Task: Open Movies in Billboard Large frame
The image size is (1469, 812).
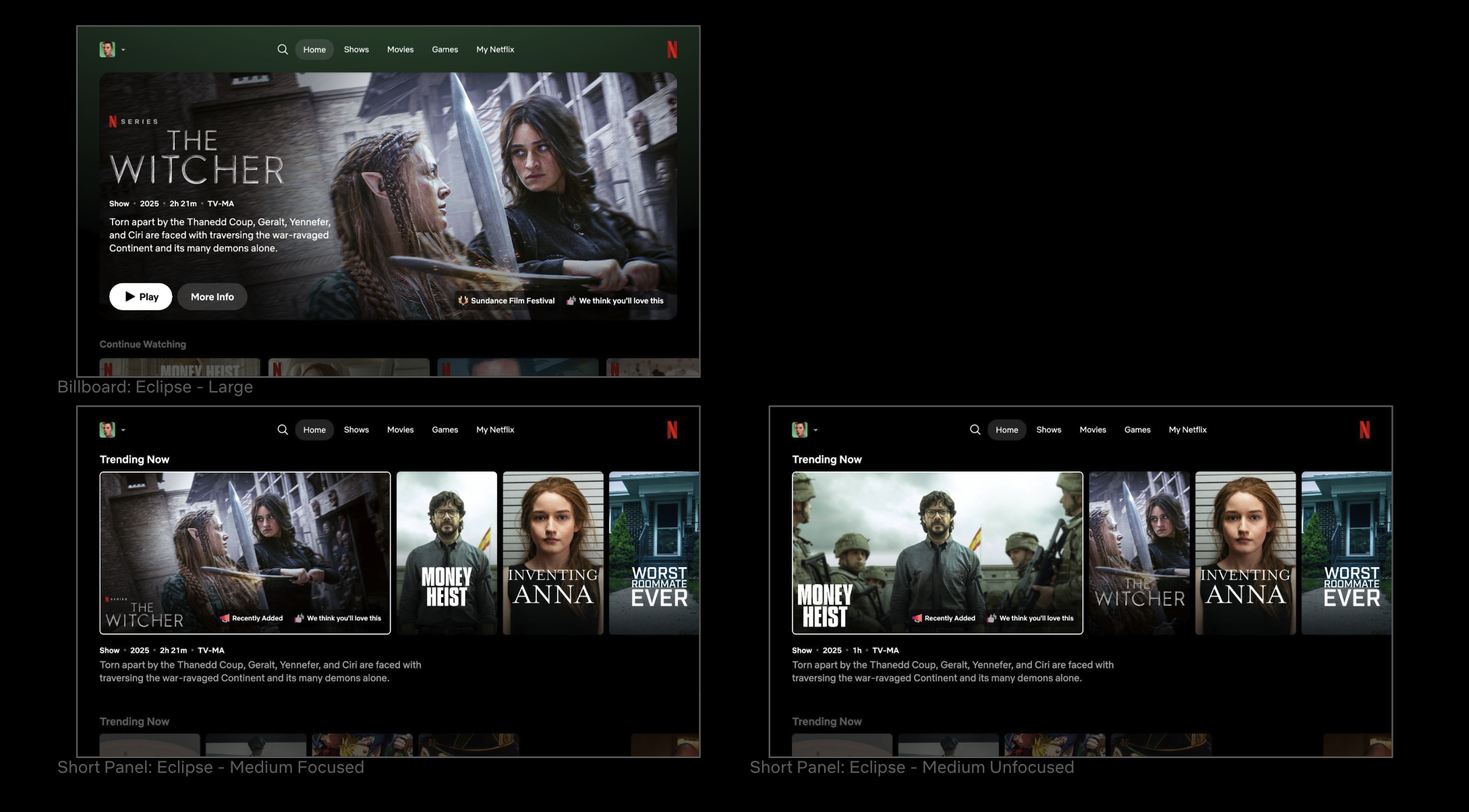Action: point(400,49)
